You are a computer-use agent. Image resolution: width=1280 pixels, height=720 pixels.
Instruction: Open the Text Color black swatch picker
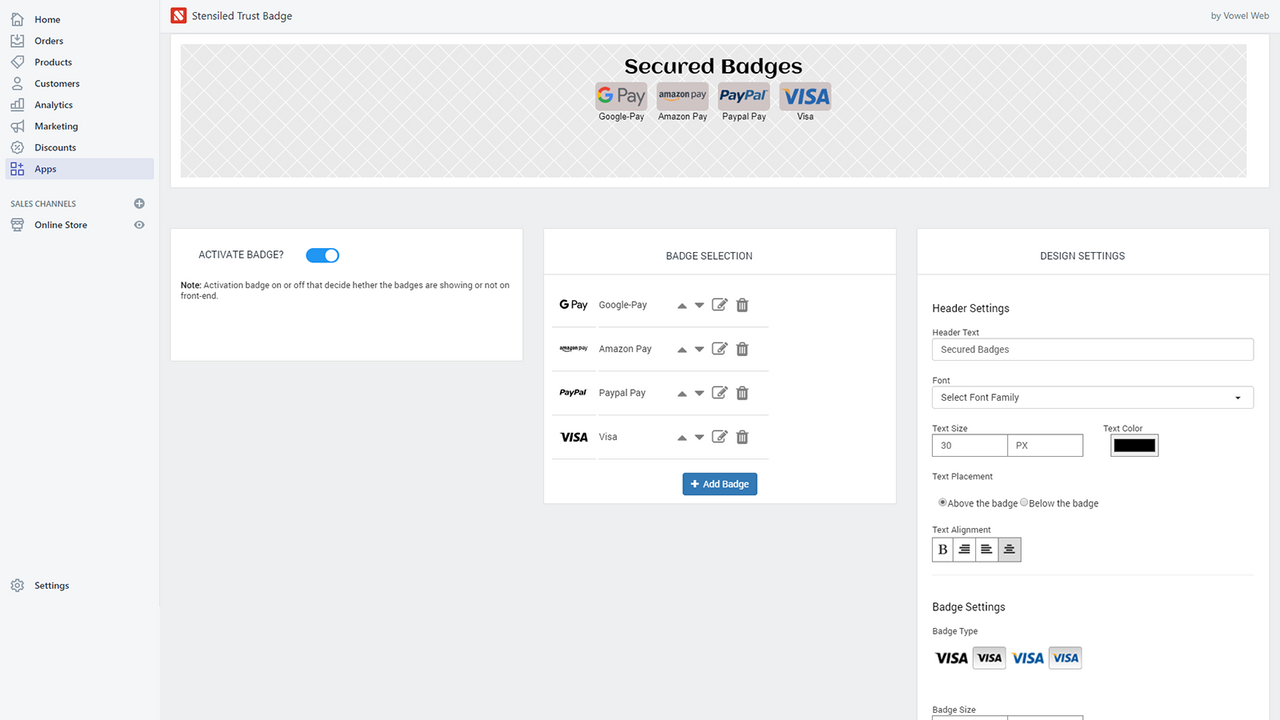1134,446
